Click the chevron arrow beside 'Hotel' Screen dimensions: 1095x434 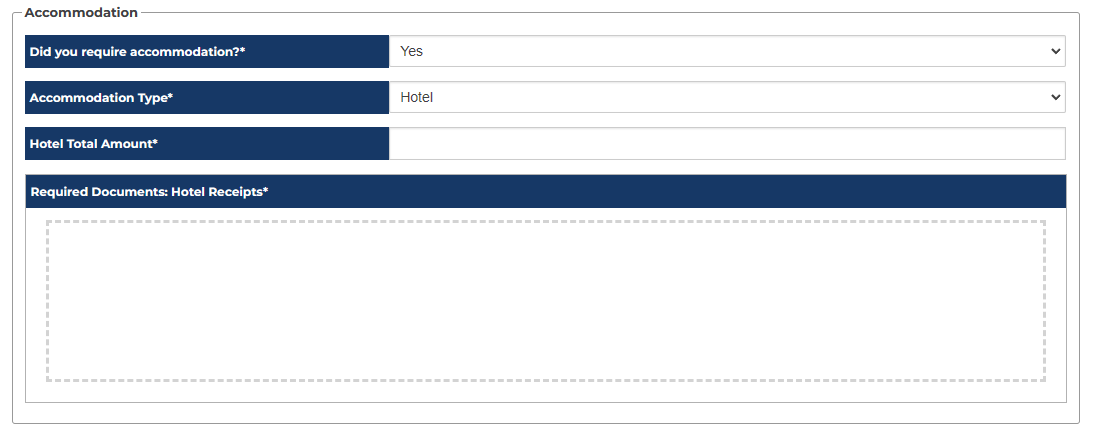[1056, 97]
